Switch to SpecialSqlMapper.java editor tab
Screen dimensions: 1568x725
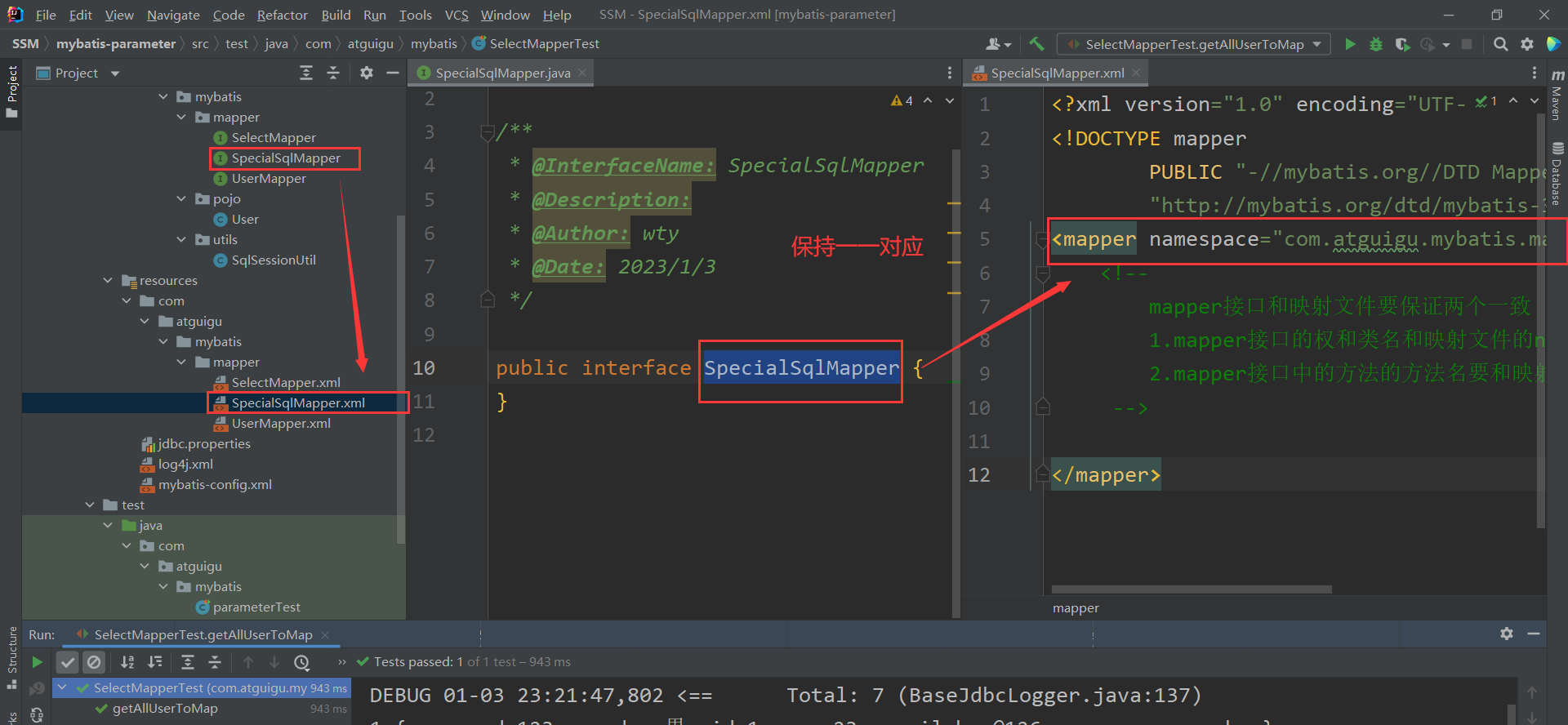point(502,73)
